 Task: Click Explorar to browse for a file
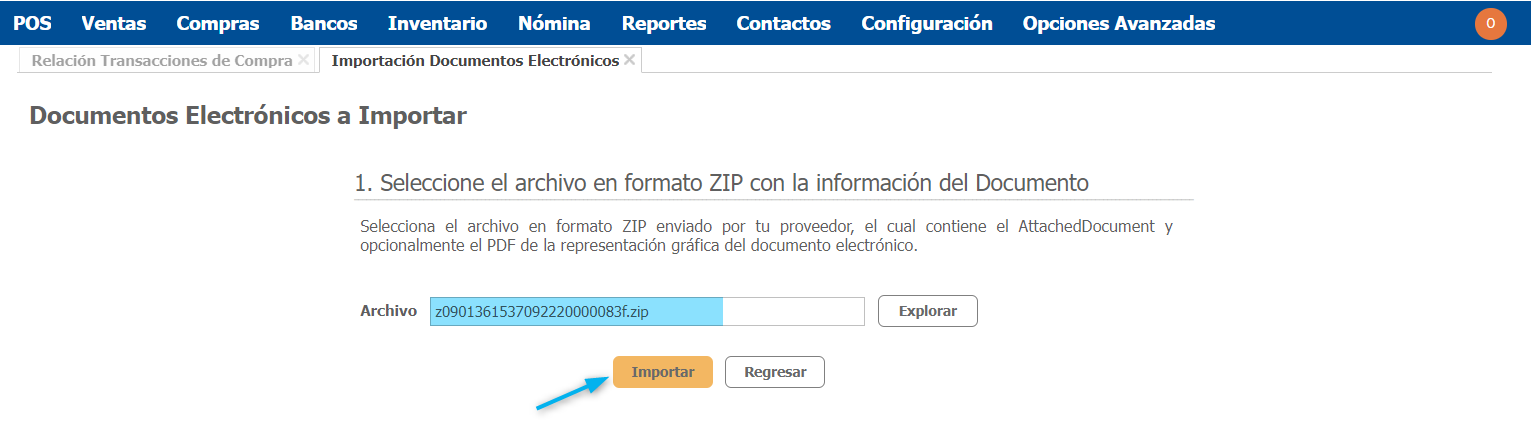coord(927,311)
